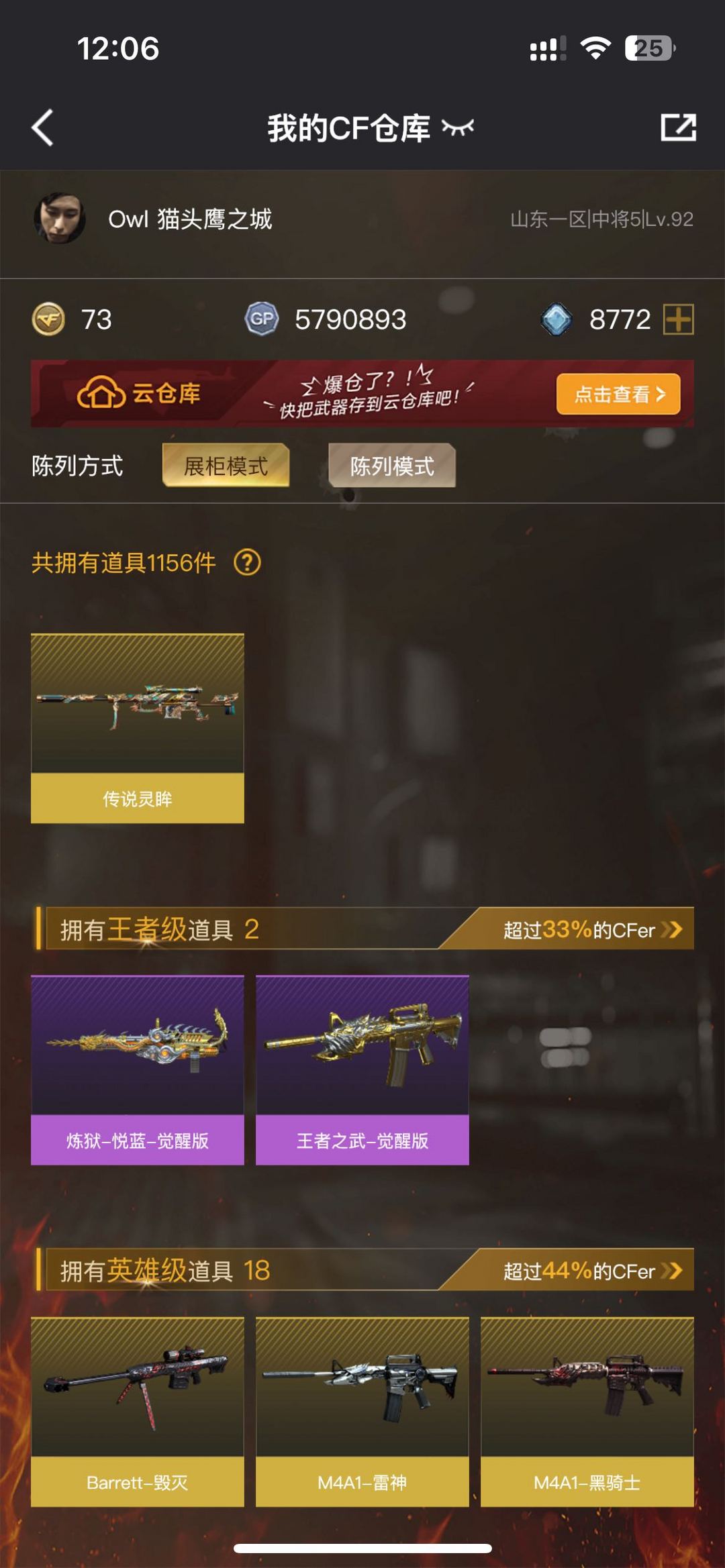The height and width of the screenshot is (1568, 725).
Task: Switch to 陈列模式 layout
Action: [x=392, y=466]
